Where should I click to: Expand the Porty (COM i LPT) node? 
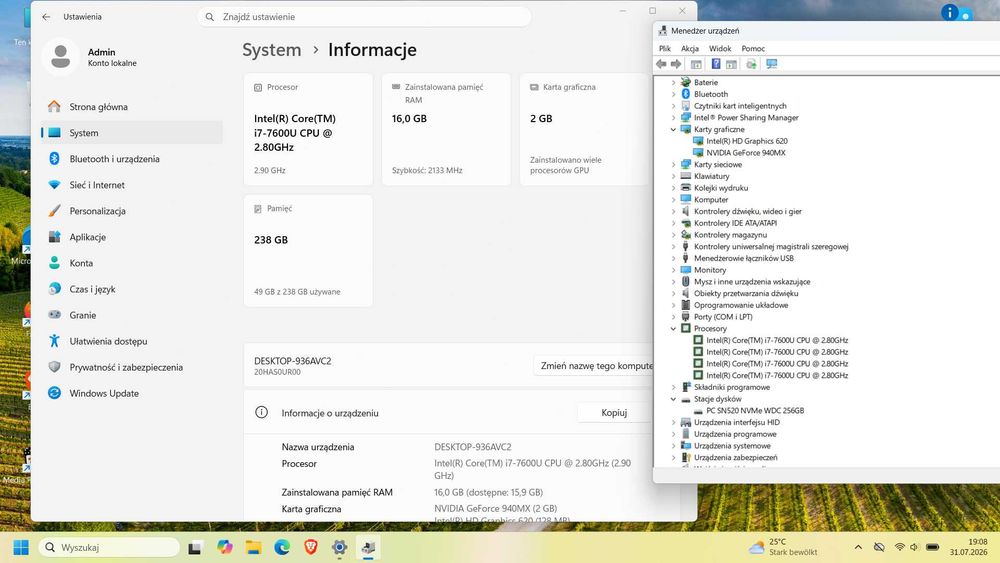[673, 317]
